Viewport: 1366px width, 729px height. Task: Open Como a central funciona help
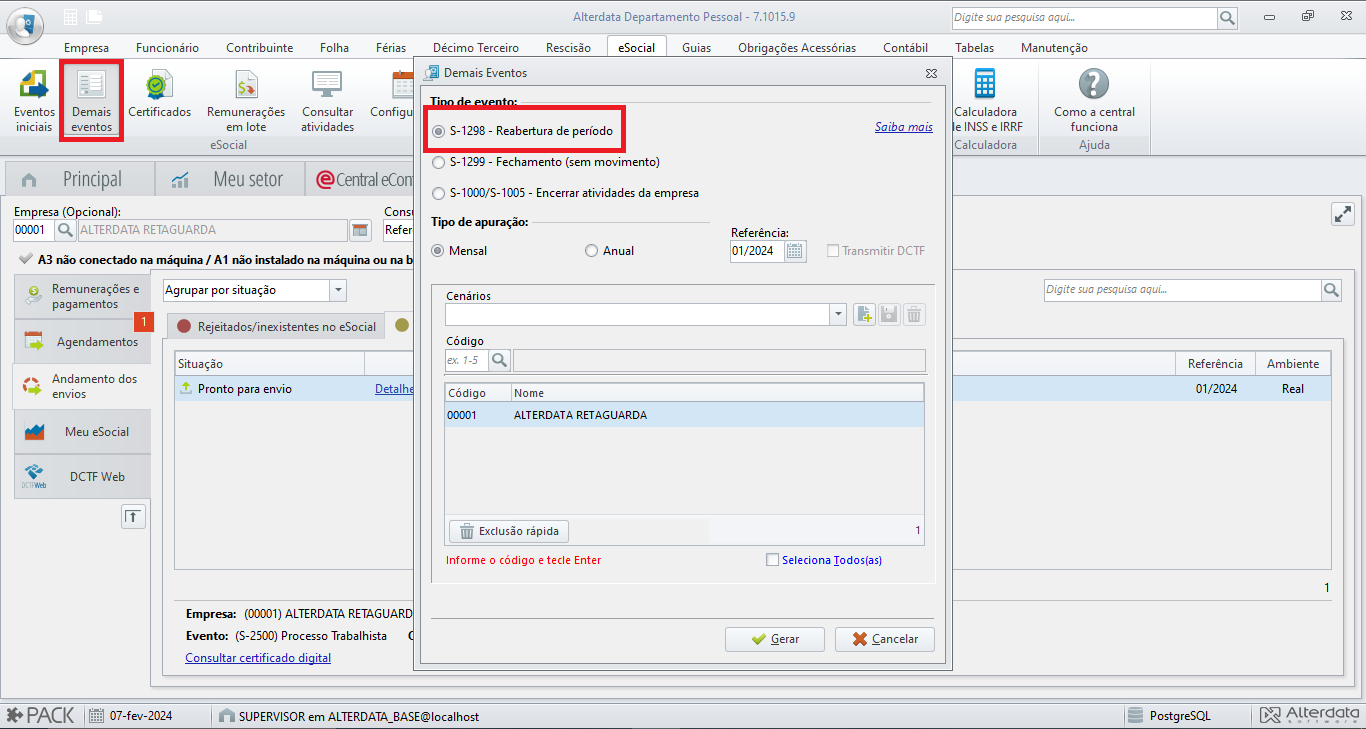1094,101
